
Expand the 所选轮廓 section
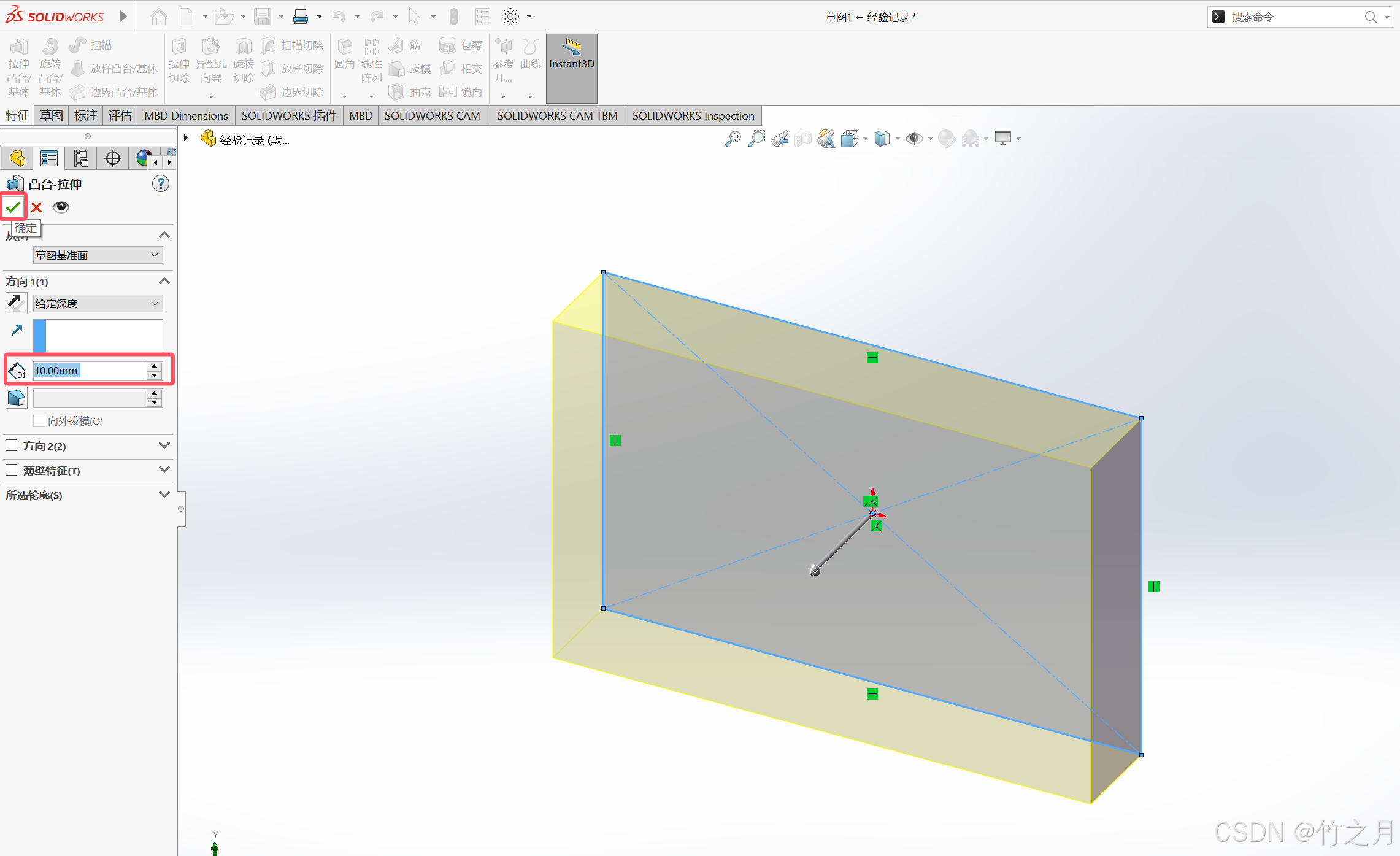coord(164,495)
